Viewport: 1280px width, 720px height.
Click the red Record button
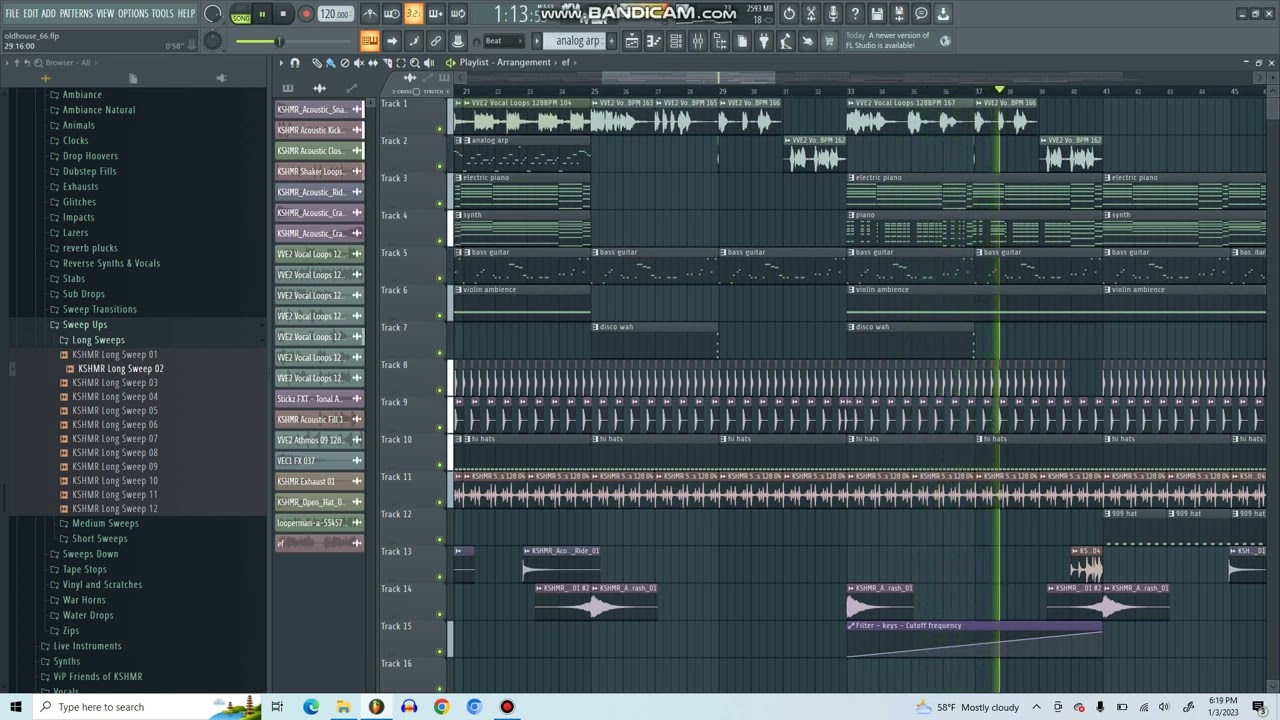[x=306, y=14]
